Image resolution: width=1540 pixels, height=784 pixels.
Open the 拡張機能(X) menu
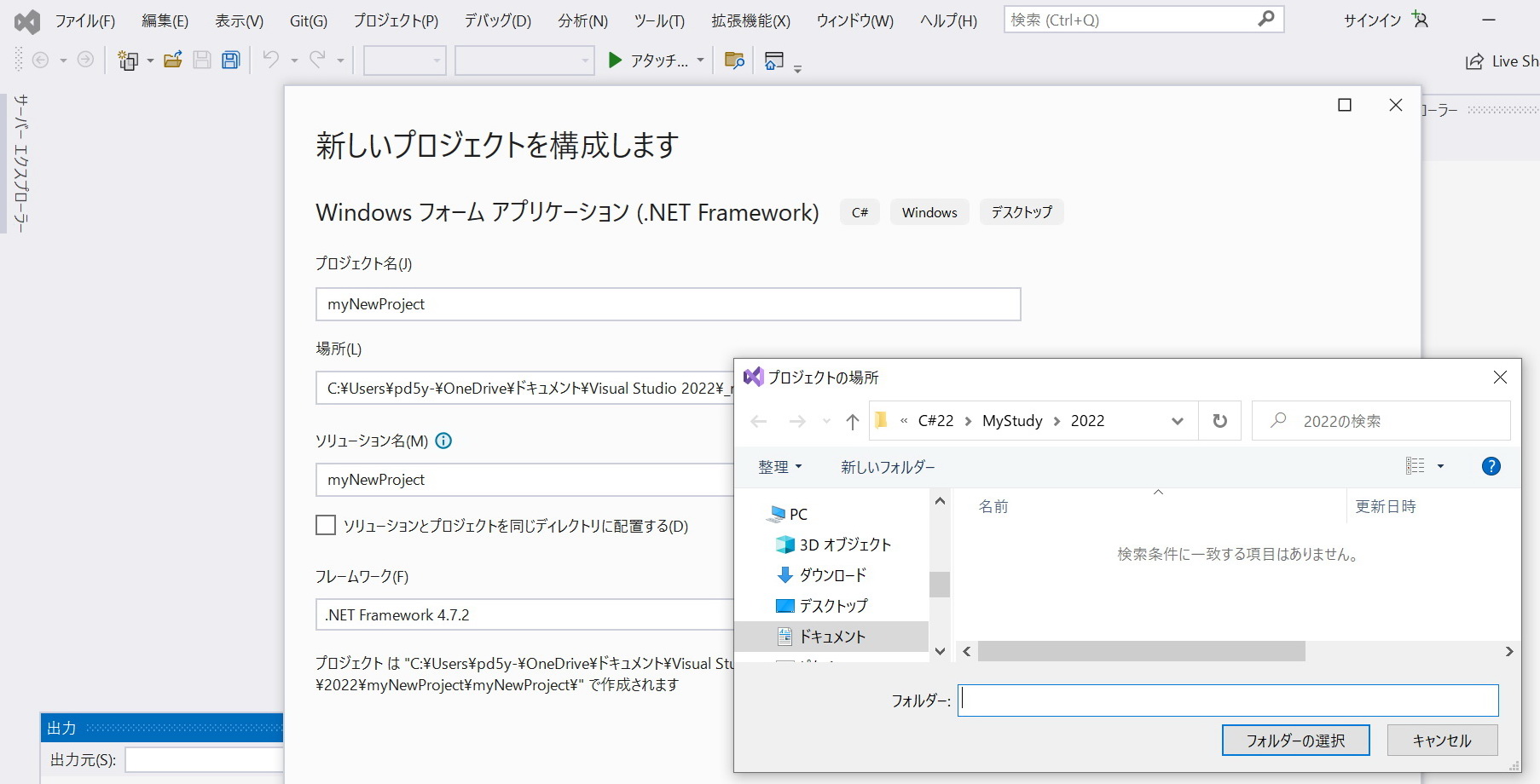[751, 20]
